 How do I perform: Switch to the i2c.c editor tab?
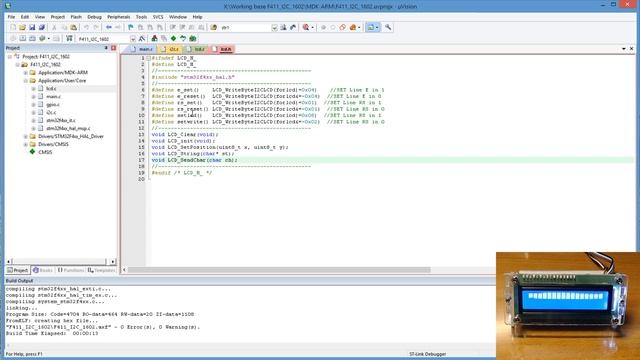tap(170, 49)
